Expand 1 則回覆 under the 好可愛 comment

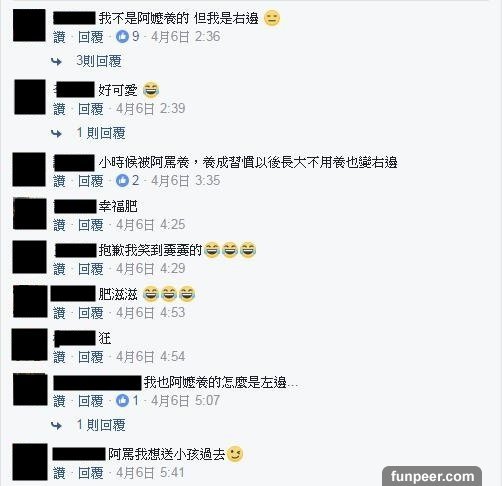pos(101,133)
